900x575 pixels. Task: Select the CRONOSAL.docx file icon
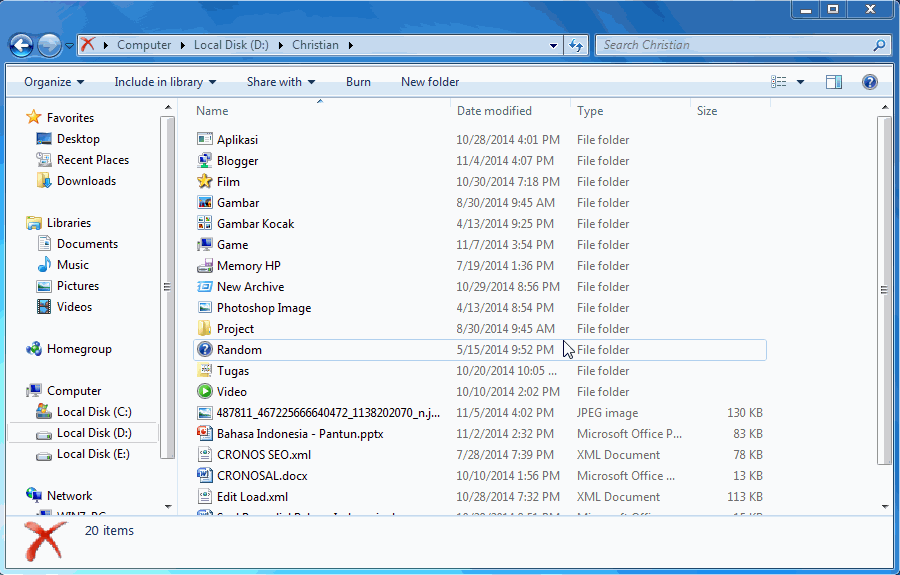204,476
